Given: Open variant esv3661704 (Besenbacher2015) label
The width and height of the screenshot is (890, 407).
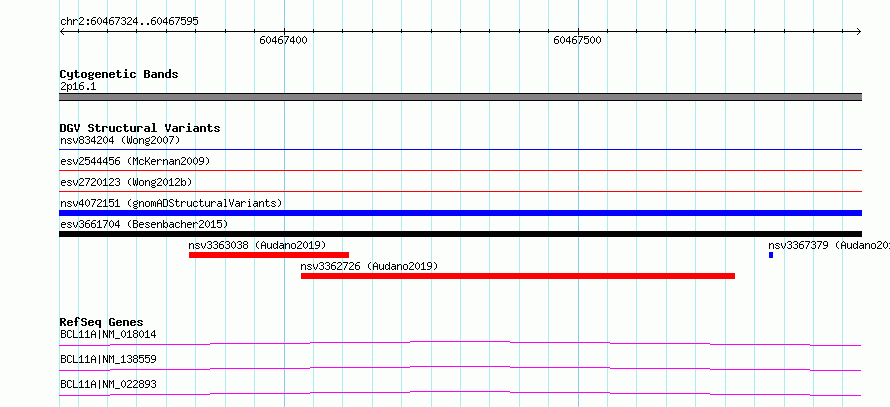Looking at the screenshot, I should (144, 224).
